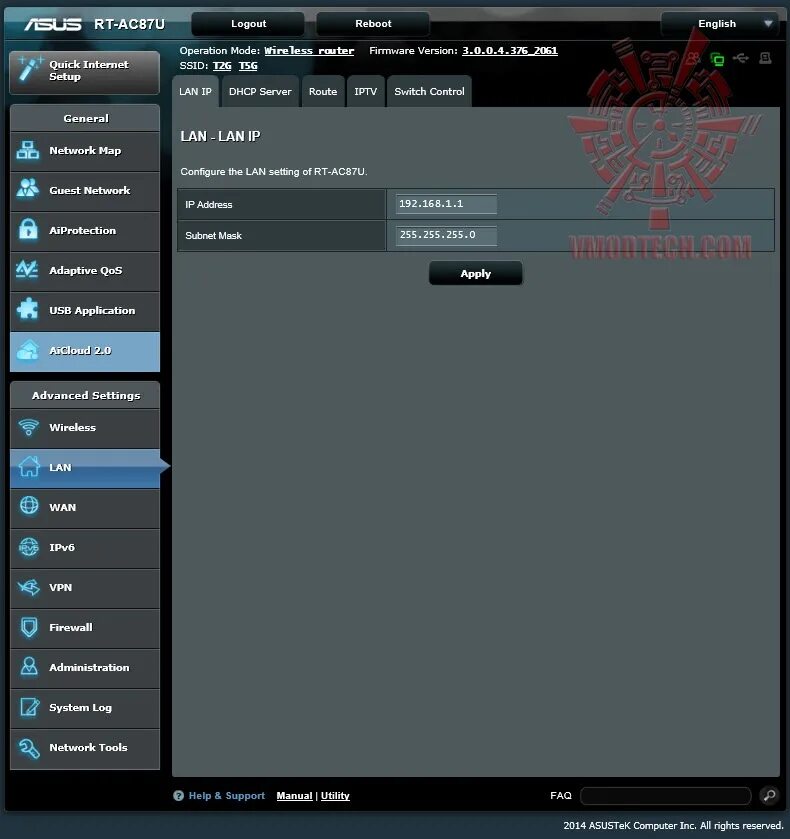Viewport: 790px width, 839px height.
Task: Go to WAN settings
Action: click(x=85, y=508)
